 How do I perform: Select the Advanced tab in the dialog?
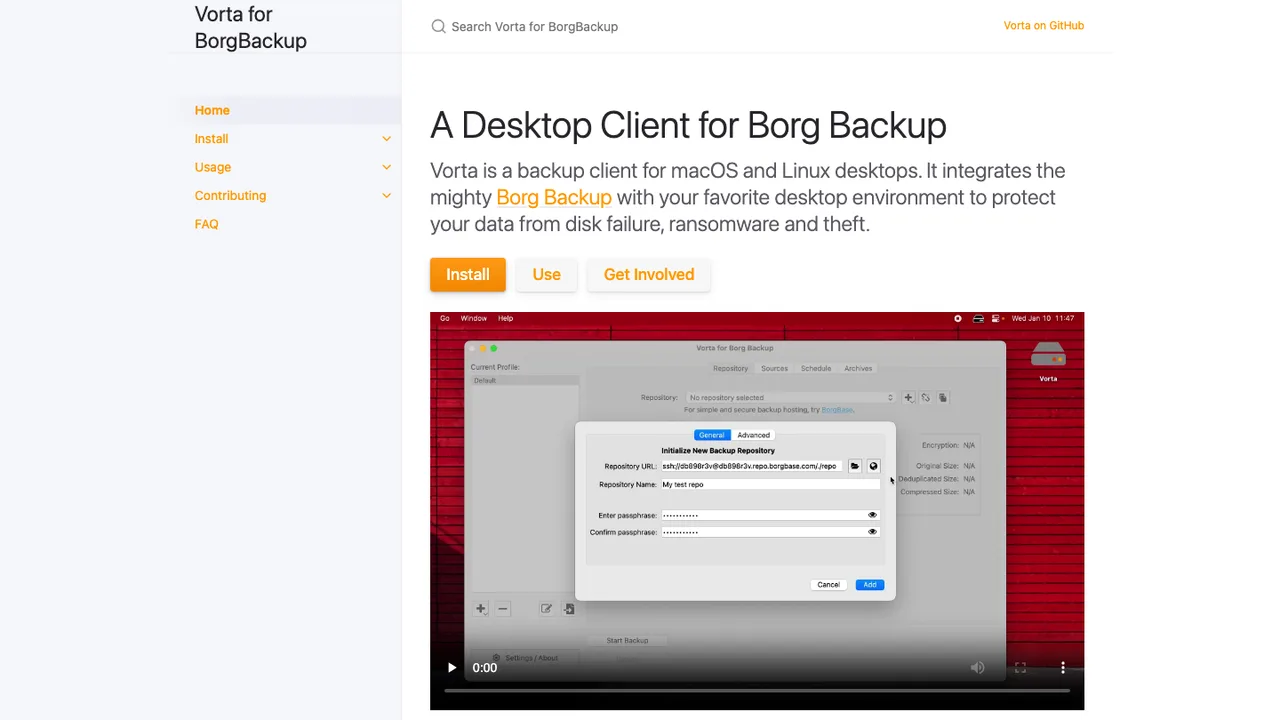pyautogui.click(x=753, y=435)
